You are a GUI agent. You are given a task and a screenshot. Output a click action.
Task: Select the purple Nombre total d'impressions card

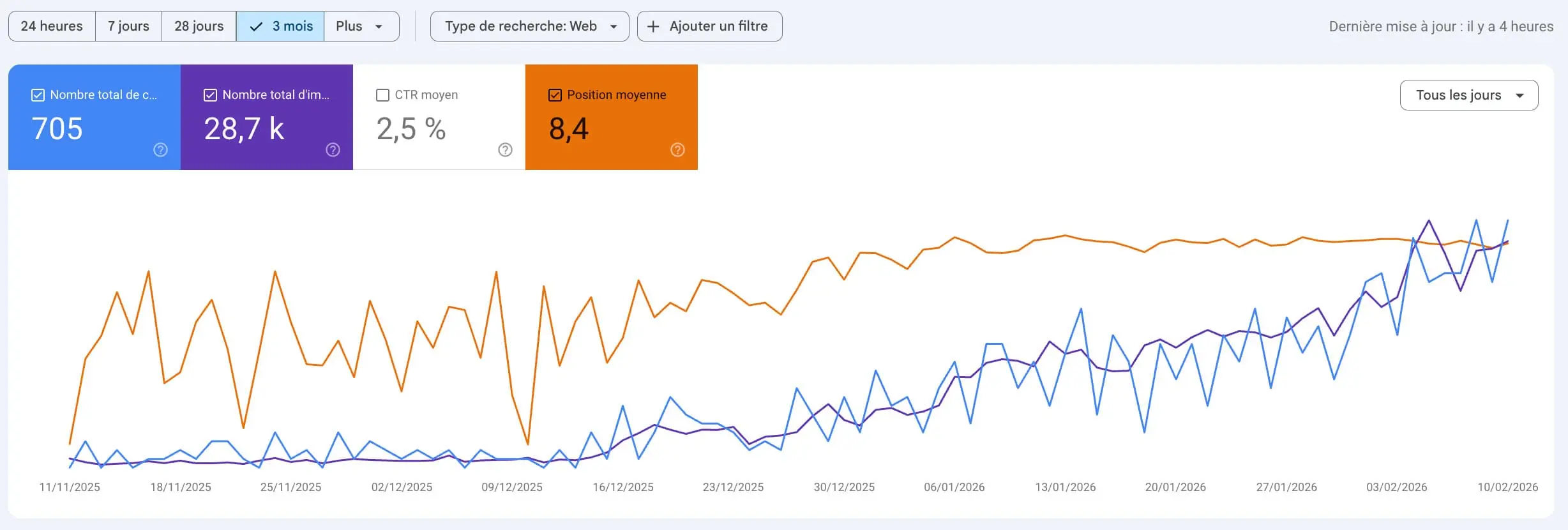267,118
